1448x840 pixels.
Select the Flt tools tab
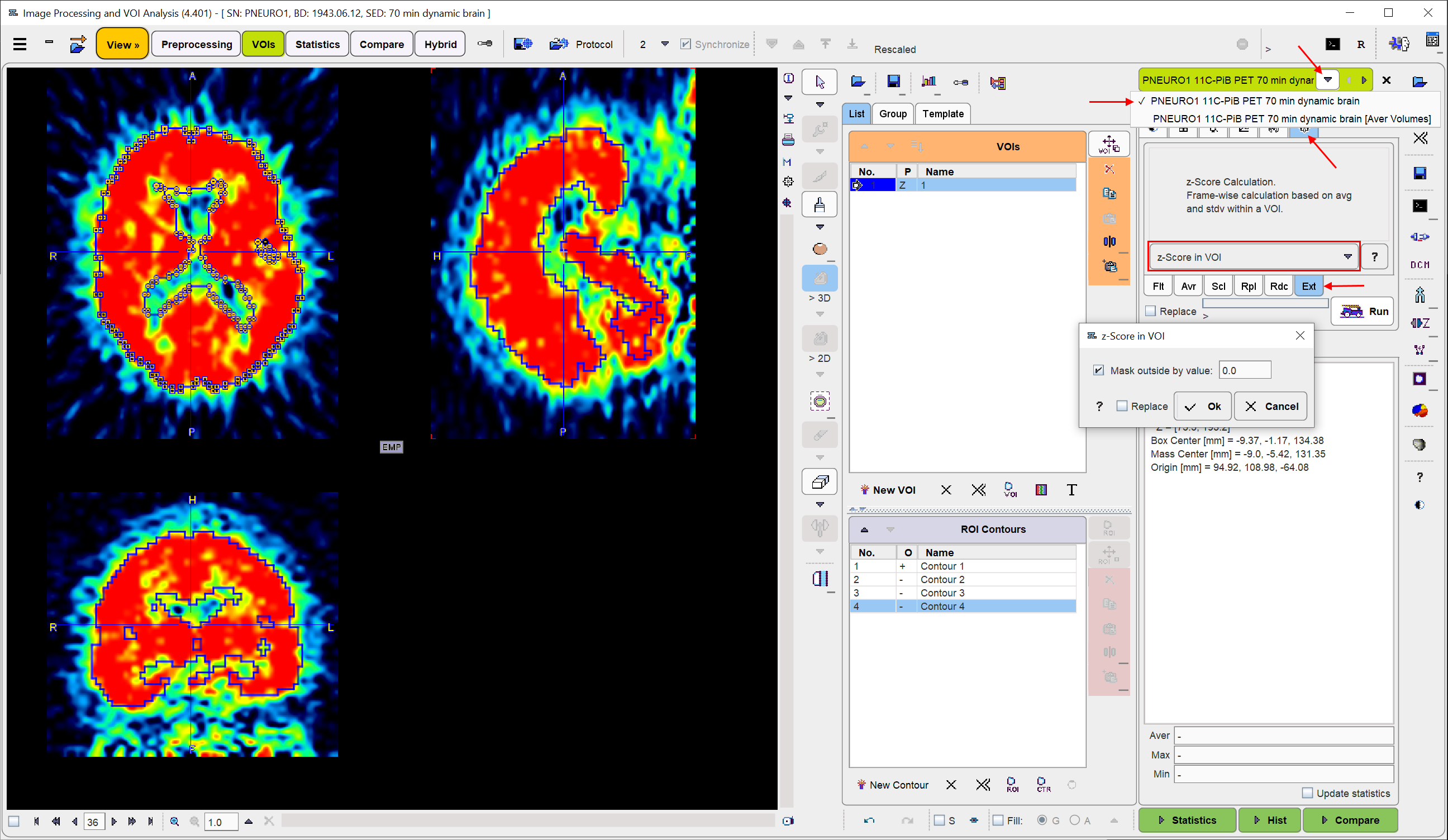tap(1159, 286)
